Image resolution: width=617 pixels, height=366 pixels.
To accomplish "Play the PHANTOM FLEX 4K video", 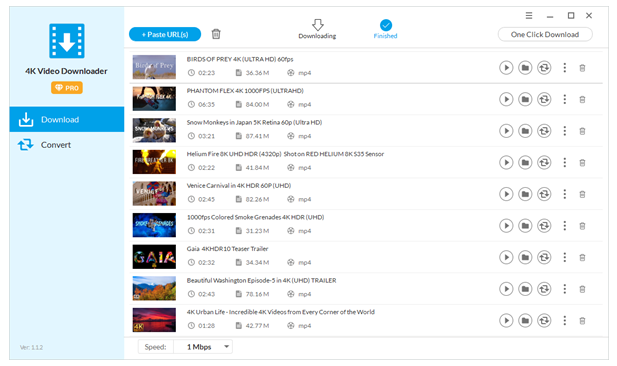I will click(x=506, y=99).
